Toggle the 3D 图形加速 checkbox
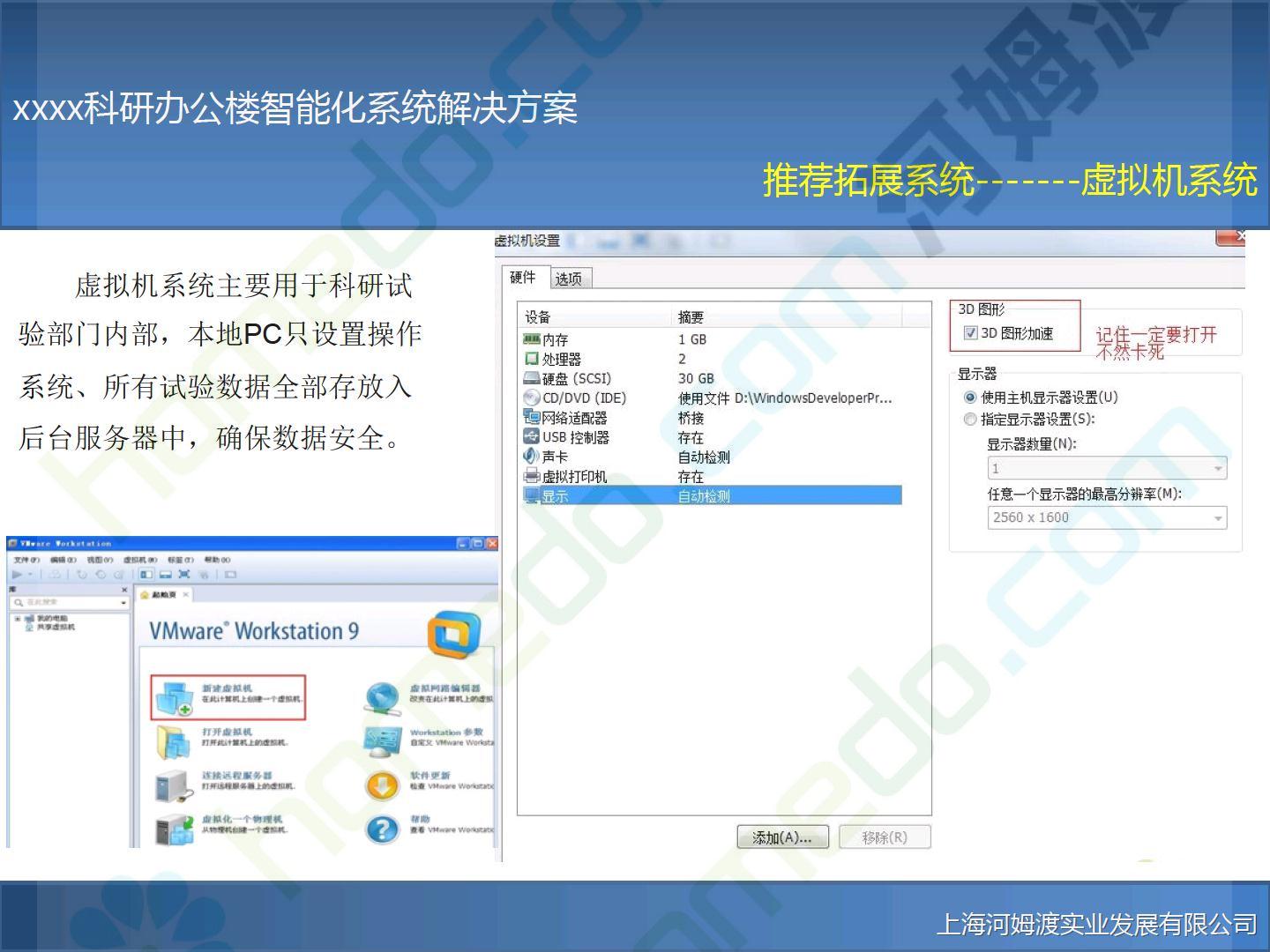The image size is (1270, 952). tap(971, 333)
